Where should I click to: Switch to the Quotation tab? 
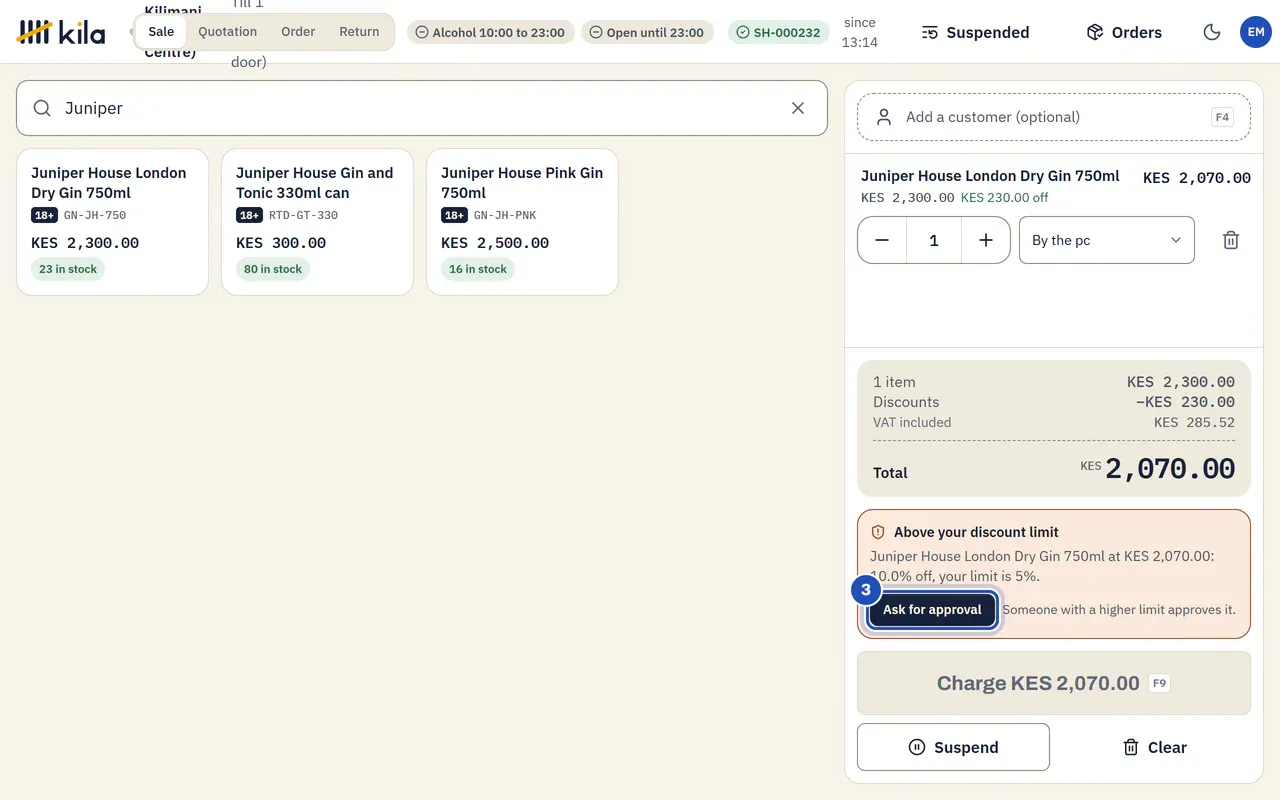click(x=228, y=32)
